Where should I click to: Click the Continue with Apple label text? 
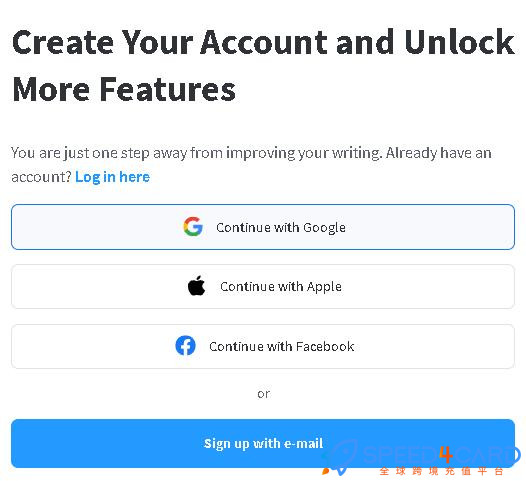pyautogui.click(x=281, y=287)
